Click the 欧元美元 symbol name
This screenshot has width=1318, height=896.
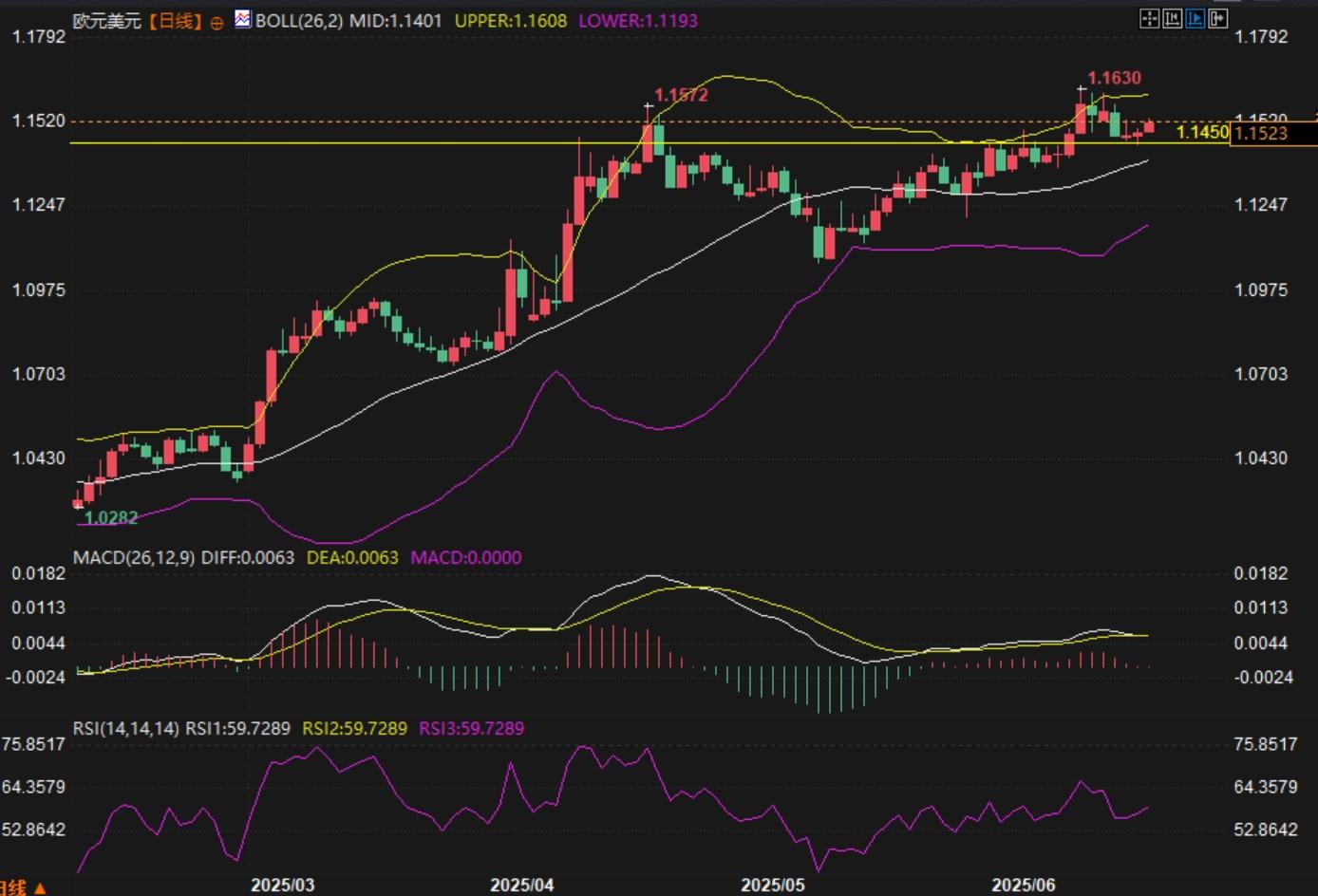[x=107, y=21]
